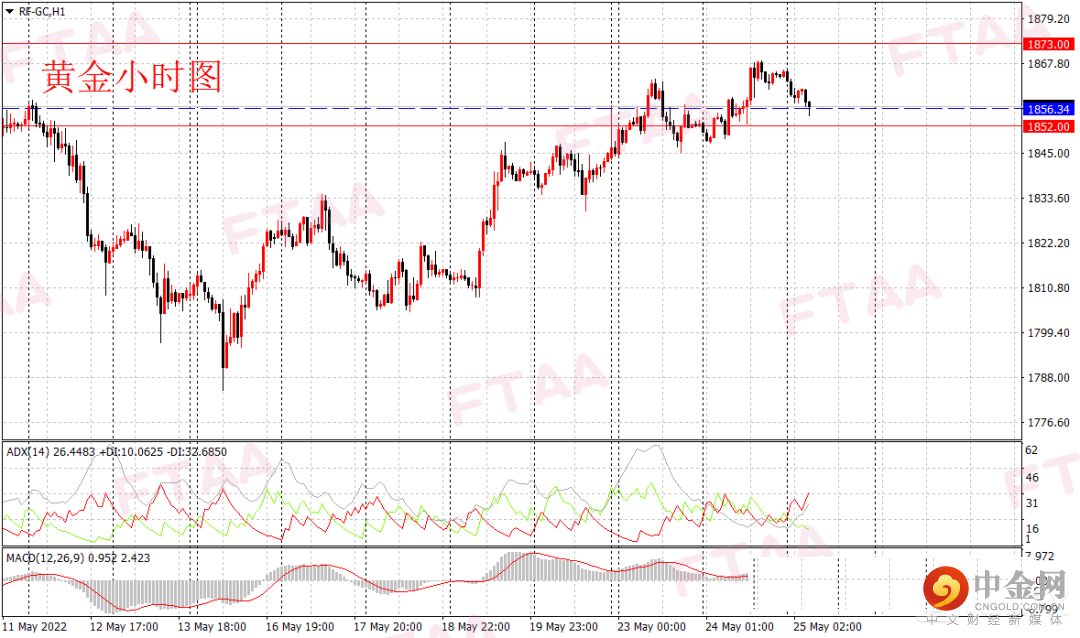This screenshot has width=1080, height=638.
Task: Click the ADX scale value 31
Action: click(x=1032, y=503)
